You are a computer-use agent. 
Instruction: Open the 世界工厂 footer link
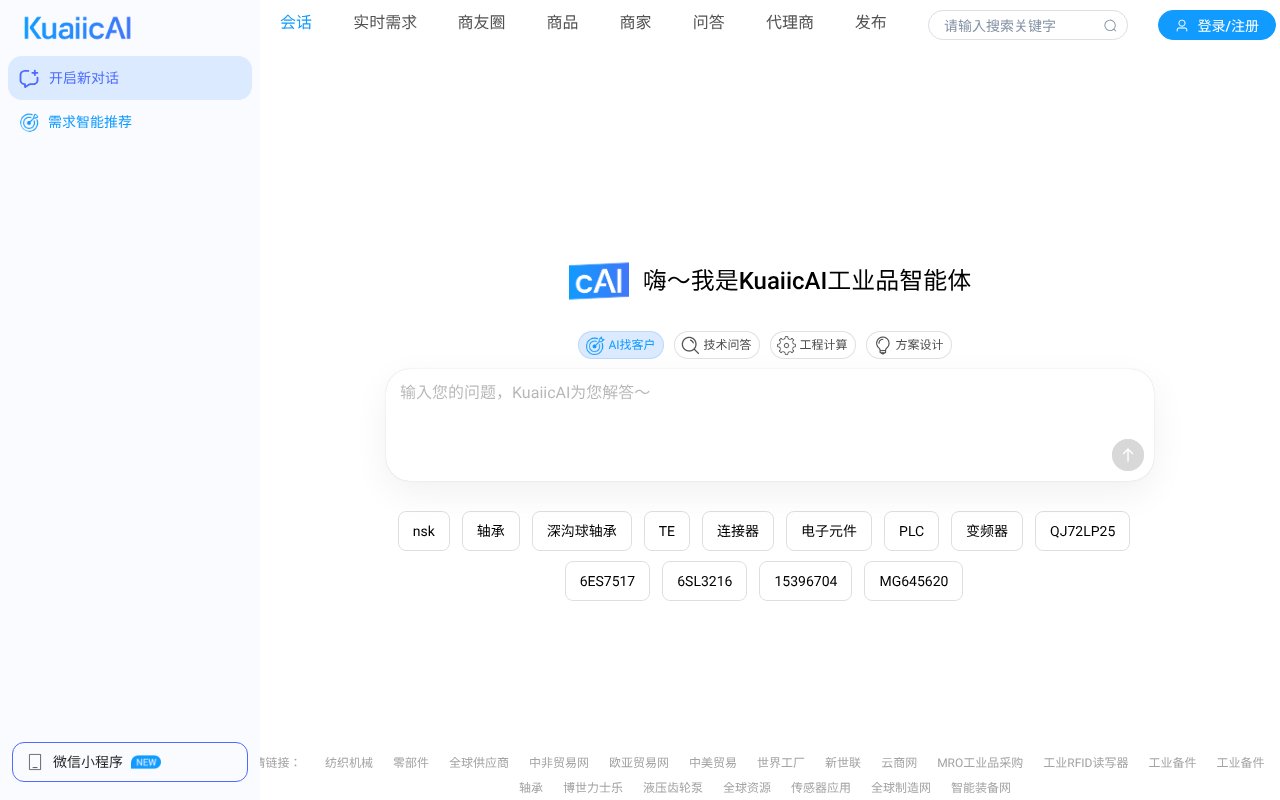[x=780, y=762]
